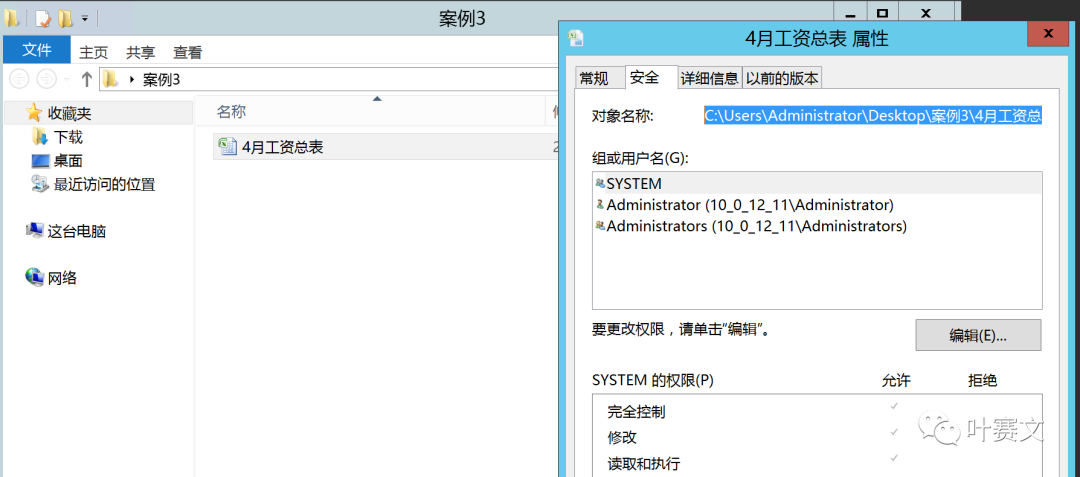Click the 桌面 monitor icon
Screen dimensions: 1080x477
(41, 161)
